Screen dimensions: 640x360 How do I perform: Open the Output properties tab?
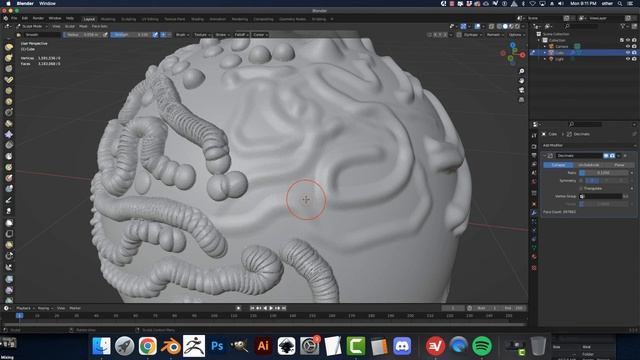(534, 156)
